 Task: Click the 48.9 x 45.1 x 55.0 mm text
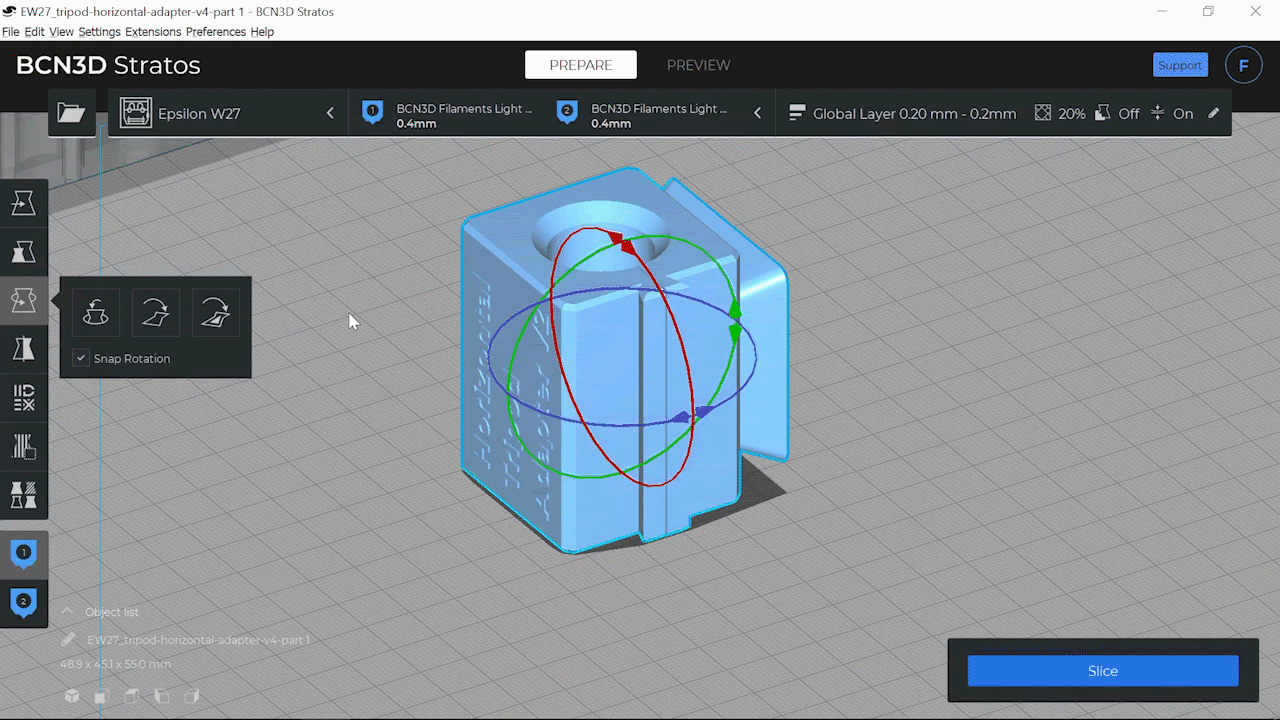pyautogui.click(x=115, y=664)
